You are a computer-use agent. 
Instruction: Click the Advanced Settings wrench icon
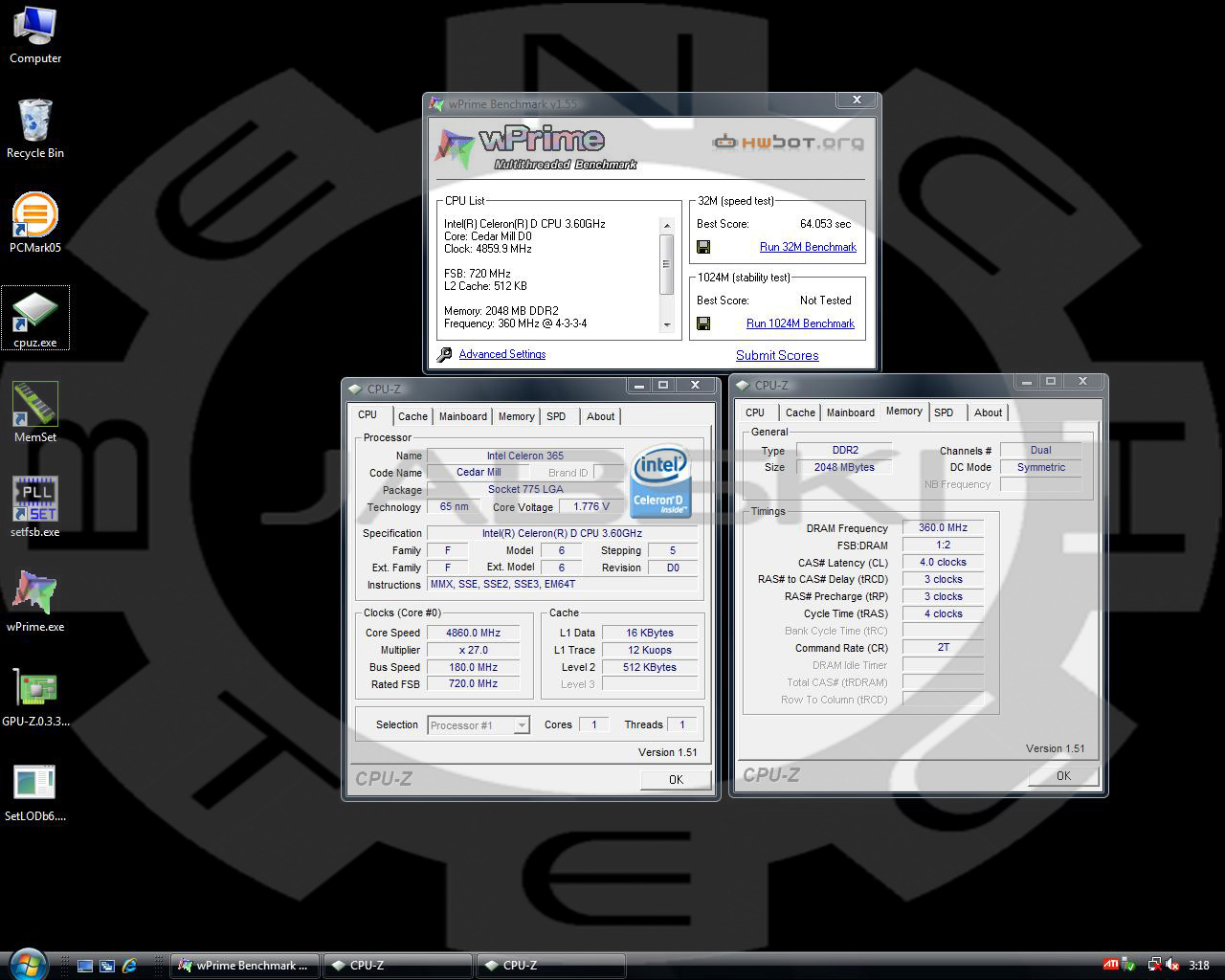coord(444,355)
